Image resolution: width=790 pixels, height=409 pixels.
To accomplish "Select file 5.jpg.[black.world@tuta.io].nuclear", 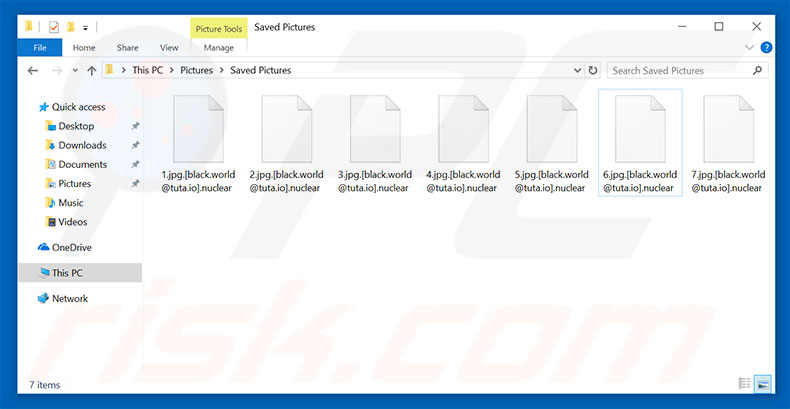I will (x=552, y=144).
